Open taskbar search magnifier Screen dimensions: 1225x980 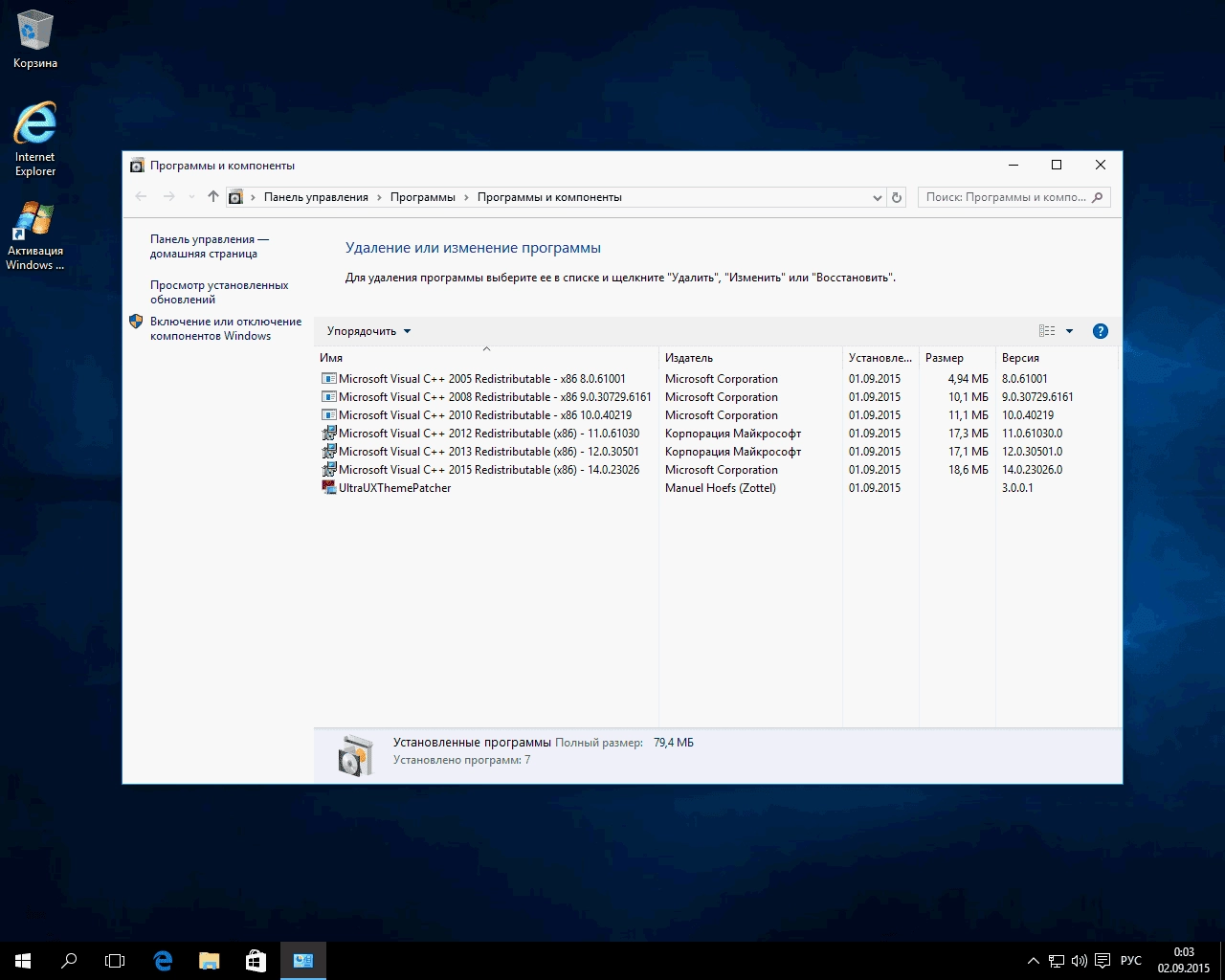pyautogui.click(x=69, y=961)
